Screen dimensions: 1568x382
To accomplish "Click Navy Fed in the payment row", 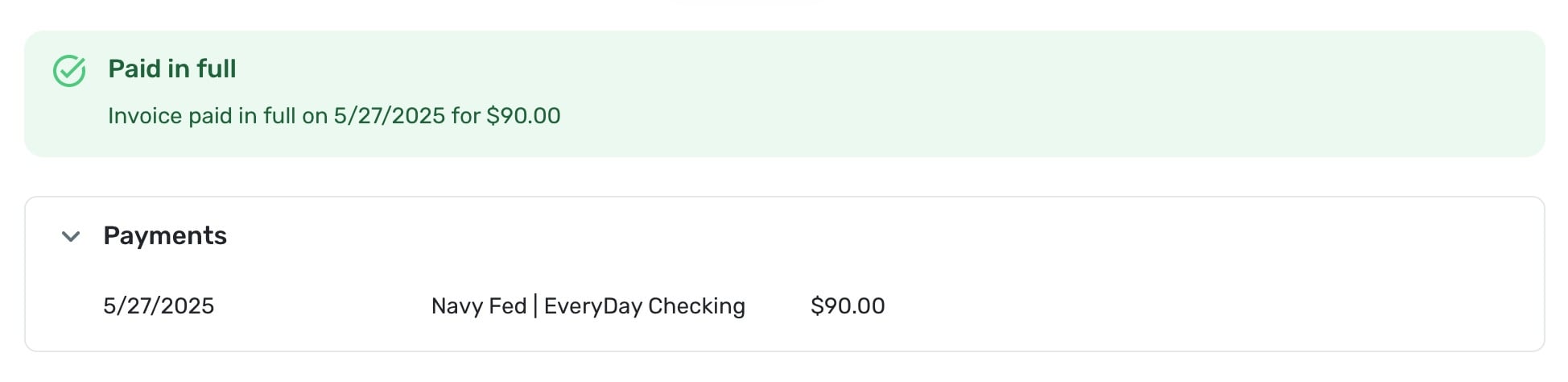I will 478,306.
